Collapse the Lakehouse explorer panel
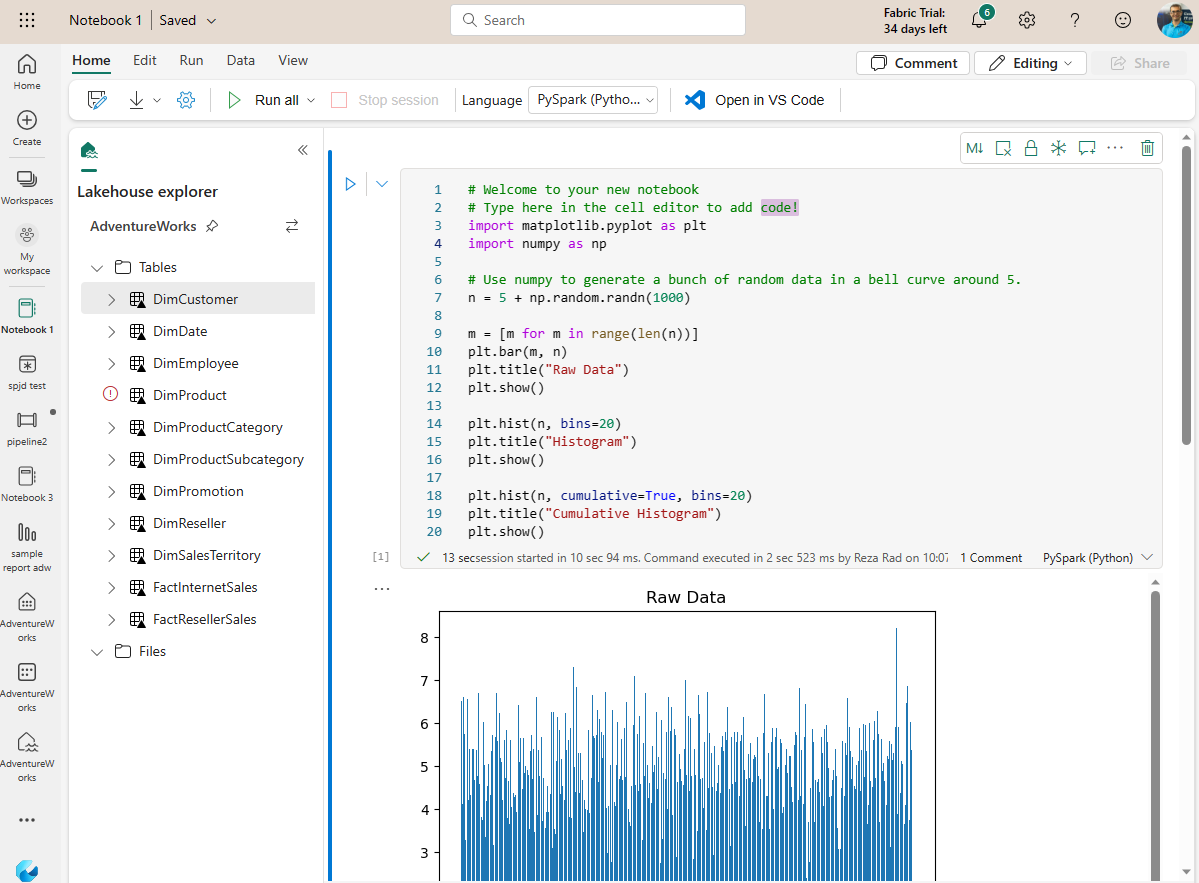1199x883 pixels. click(303, 150)
